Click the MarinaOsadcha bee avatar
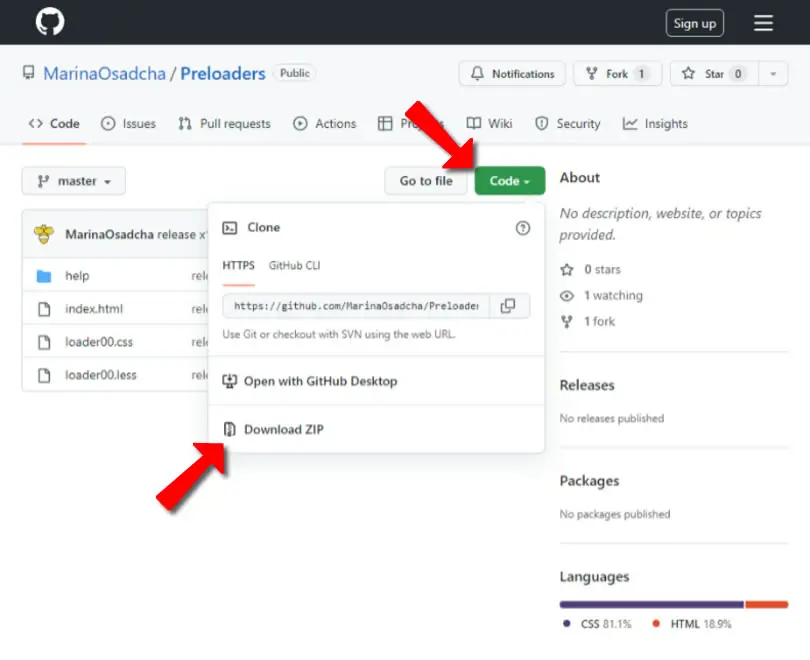Viewport: 810px width, 660px height. pos(44,234)
